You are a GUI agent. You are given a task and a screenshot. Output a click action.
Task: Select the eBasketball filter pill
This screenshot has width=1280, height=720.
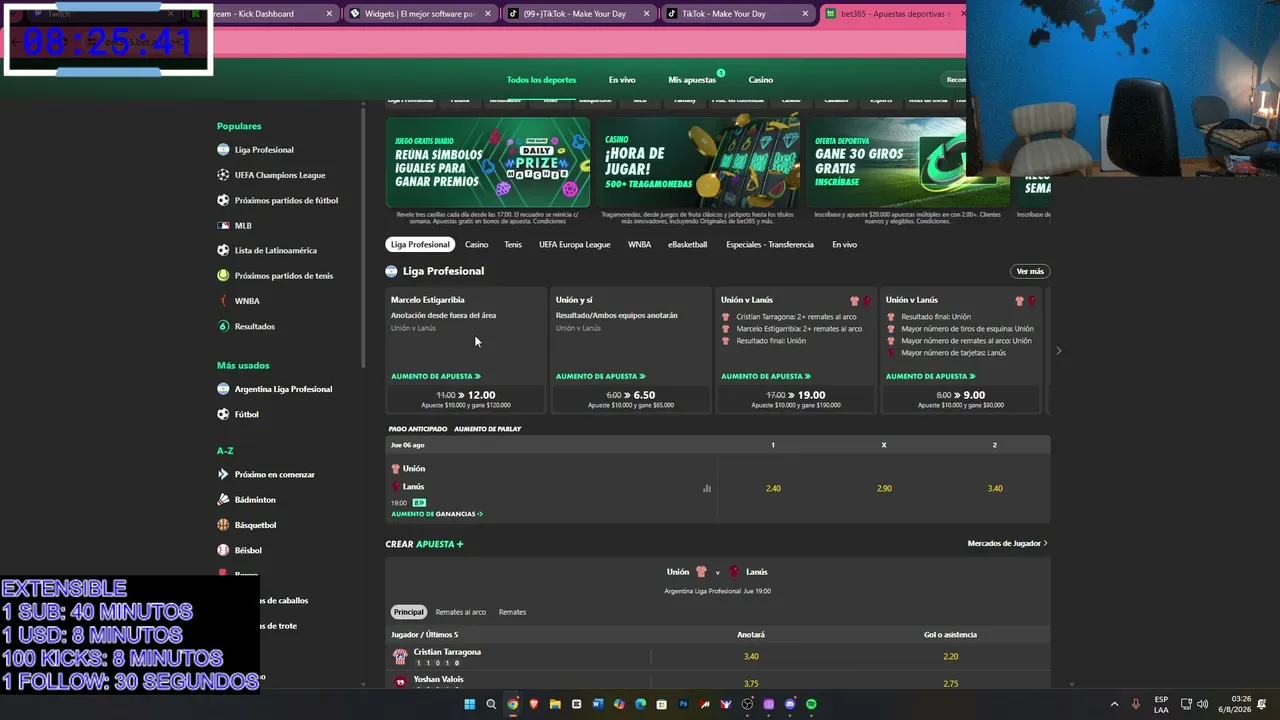(x=687, y=245)
